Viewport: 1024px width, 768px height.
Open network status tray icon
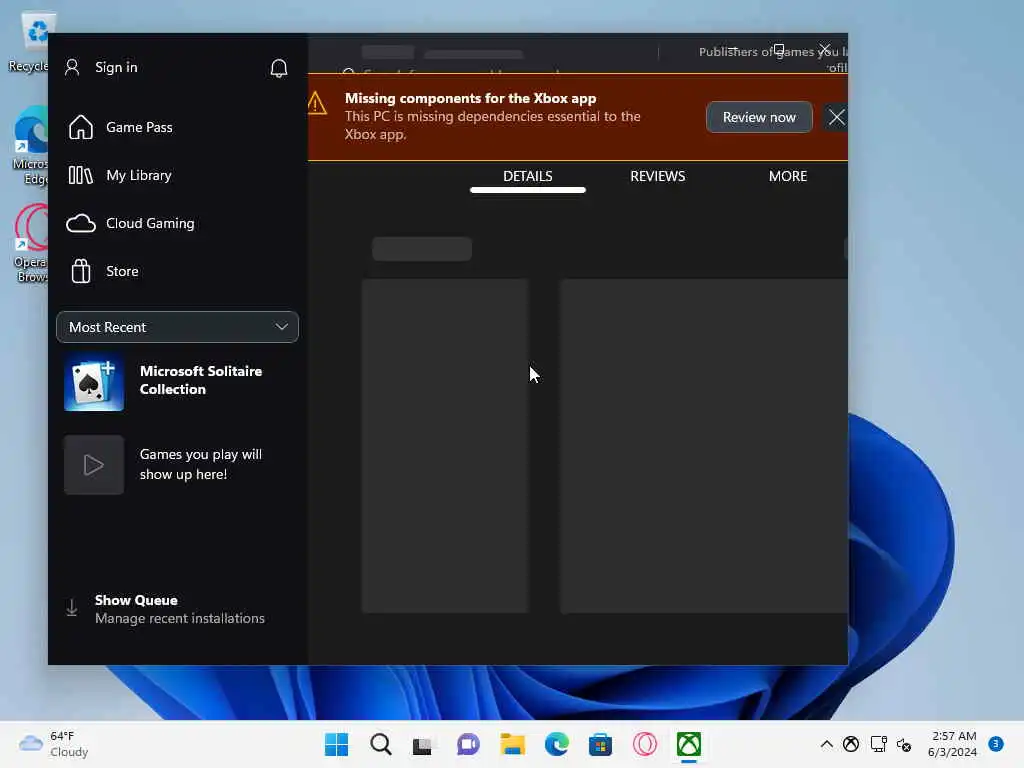[x=878, y=744]
